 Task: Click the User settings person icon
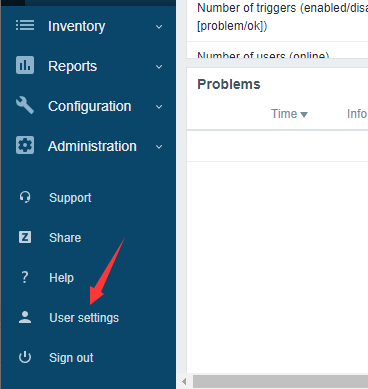tap(25, 317)
